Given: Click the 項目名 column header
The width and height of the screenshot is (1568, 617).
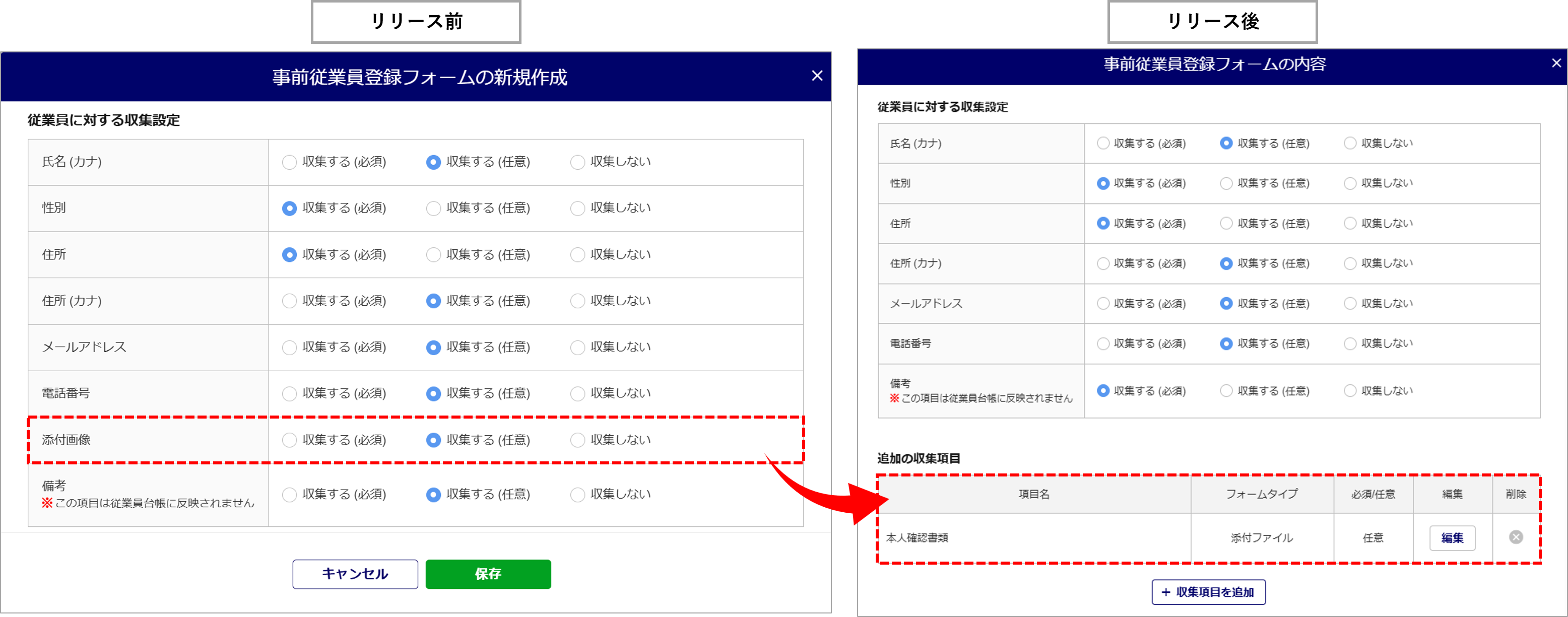Looking at the screenshot, I should (1033, 494).
